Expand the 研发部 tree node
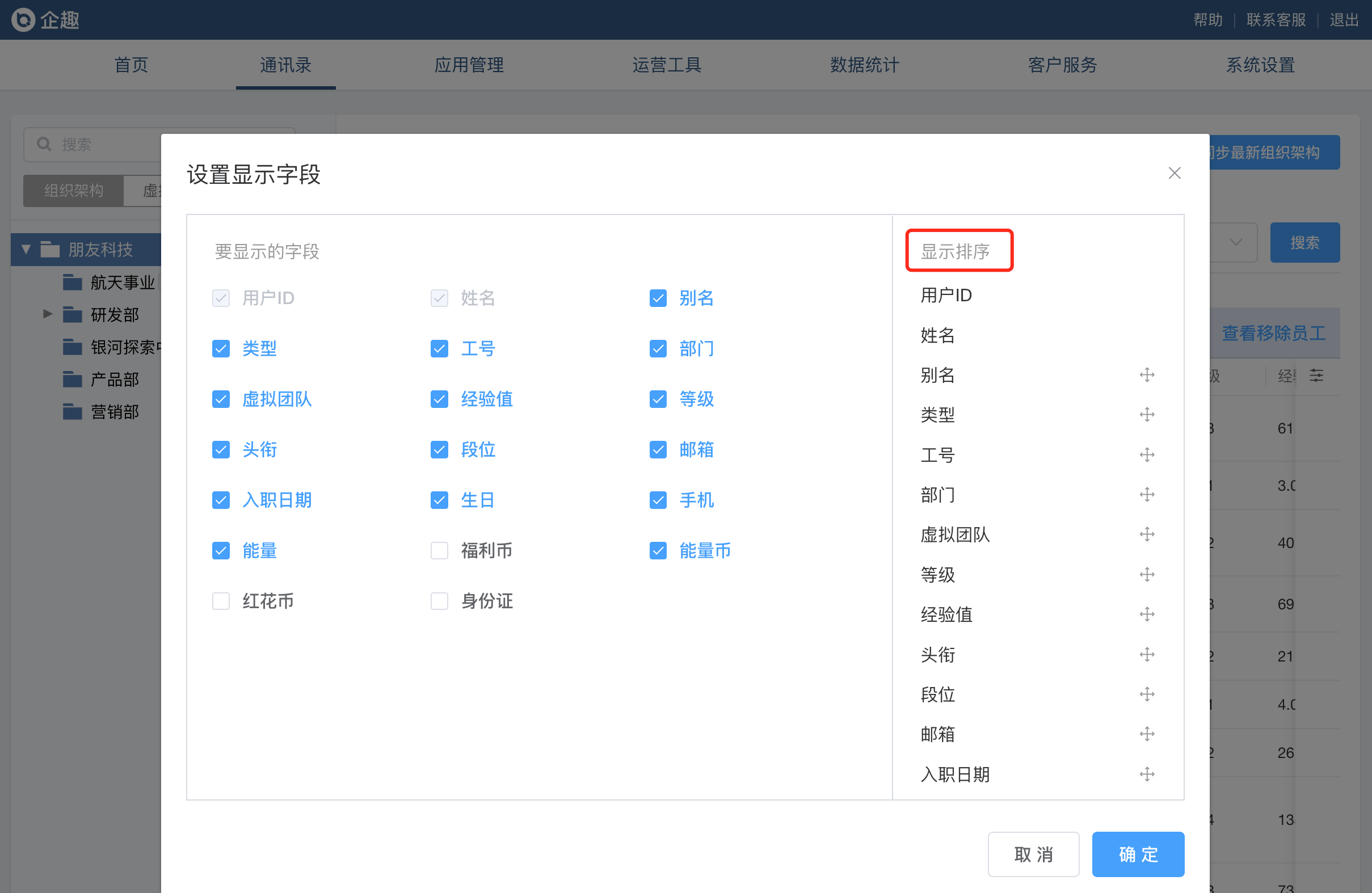This screenshot has width=1372, height=893. click(x=48, y=314)
